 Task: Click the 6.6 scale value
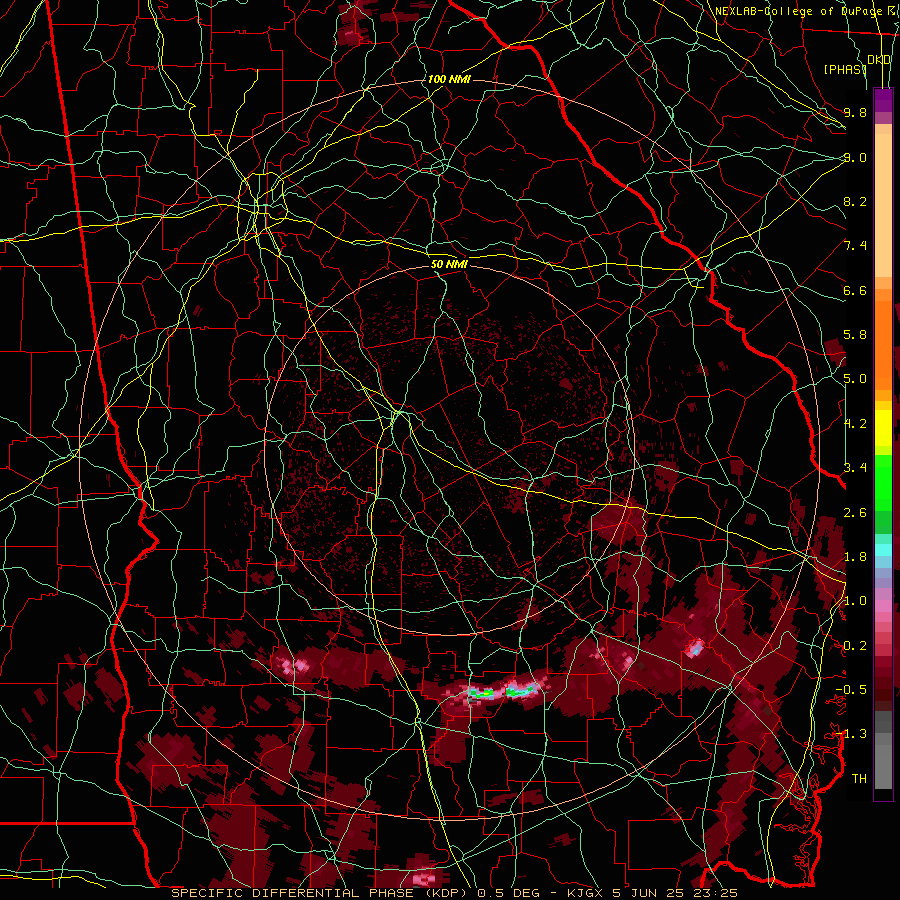[855, 290]
